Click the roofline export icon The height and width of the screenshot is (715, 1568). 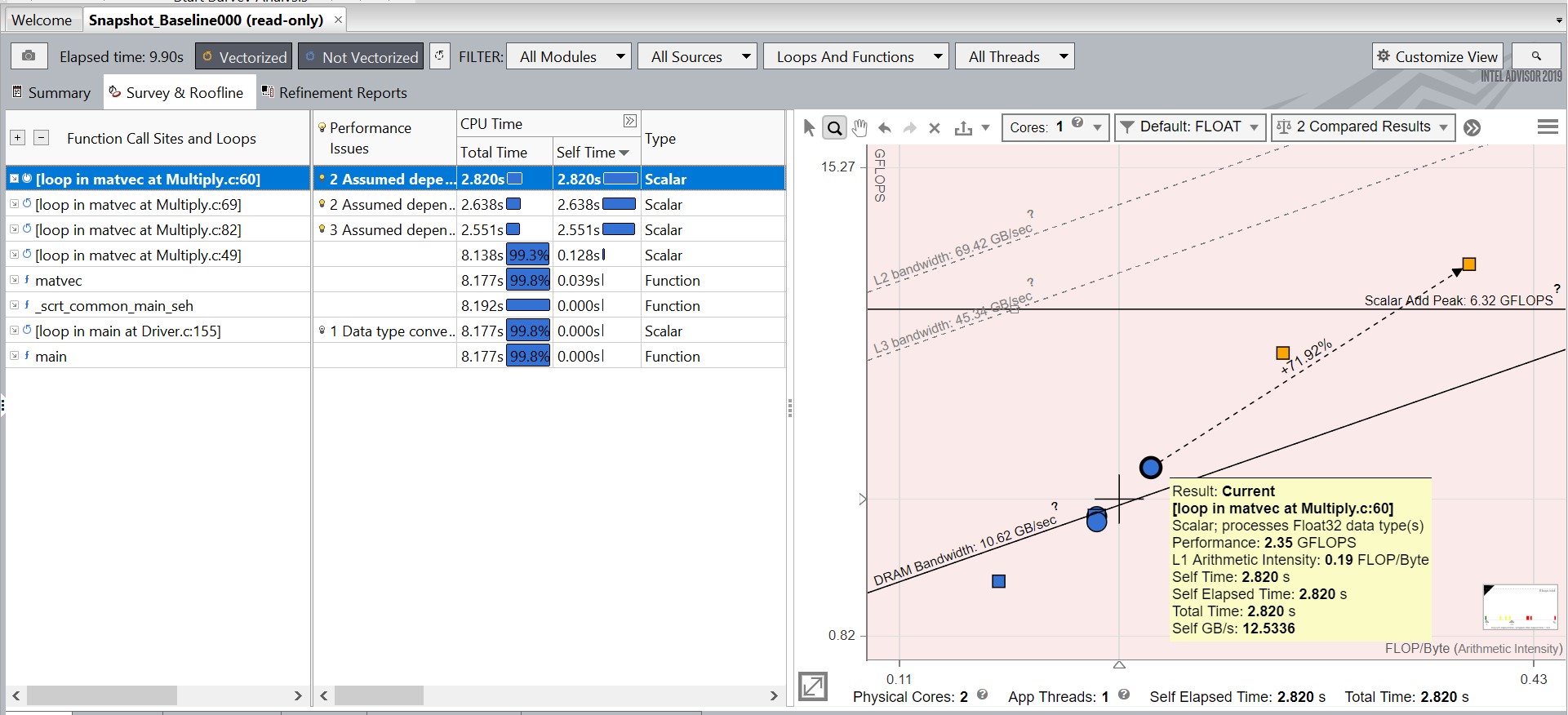[x=964, y=128]
